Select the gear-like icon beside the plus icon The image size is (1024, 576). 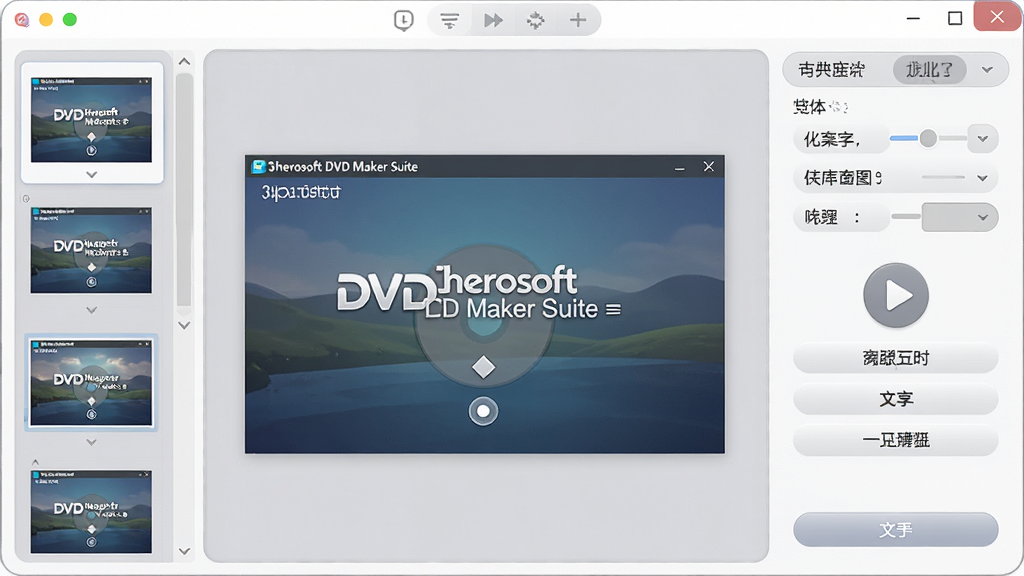(536, 21)
